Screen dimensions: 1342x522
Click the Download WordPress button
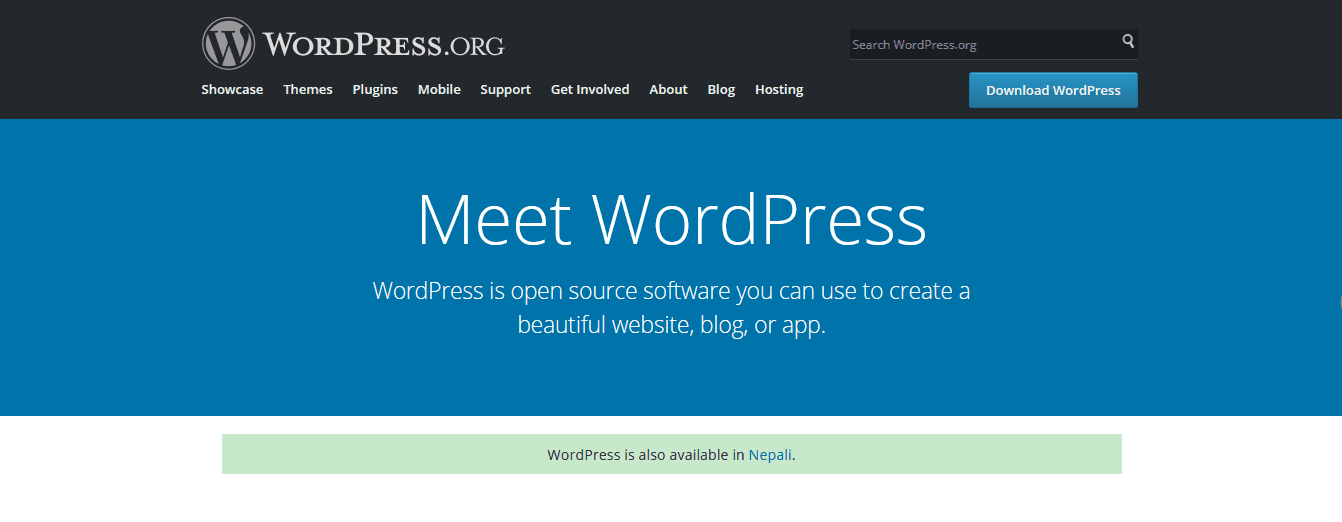point(1053,90)
